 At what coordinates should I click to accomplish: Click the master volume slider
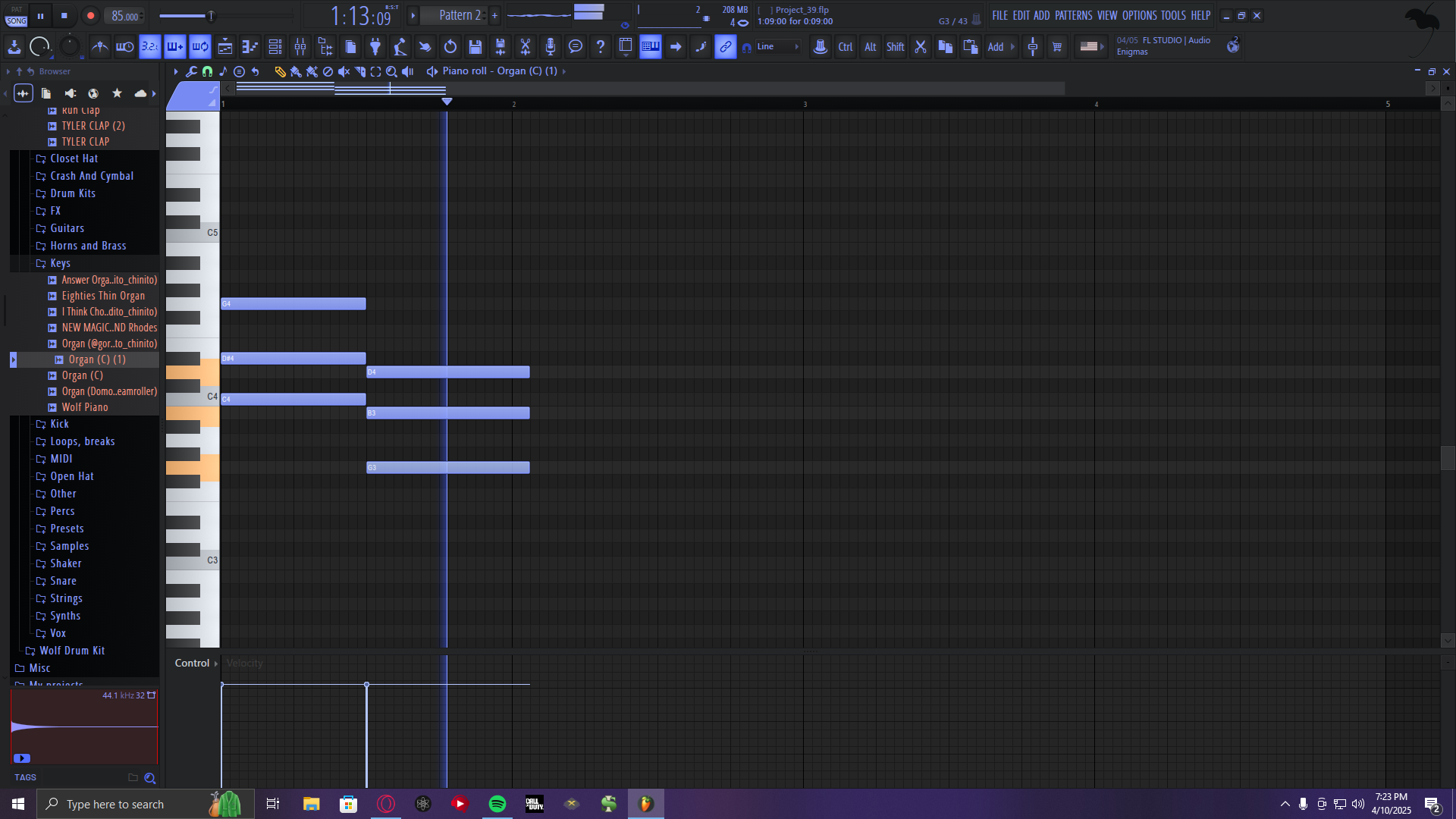coord(211,15)
